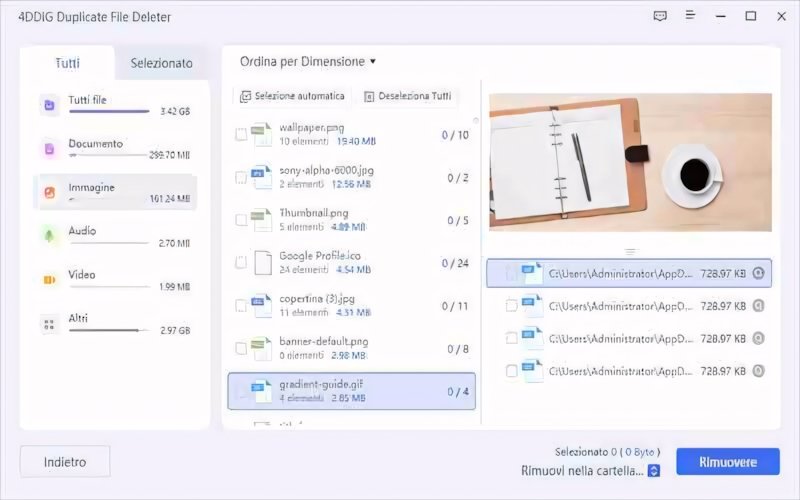Viewport: 800px width, 500px height.
Task: Open the Audio category
Action: click(x=115, y=236)
